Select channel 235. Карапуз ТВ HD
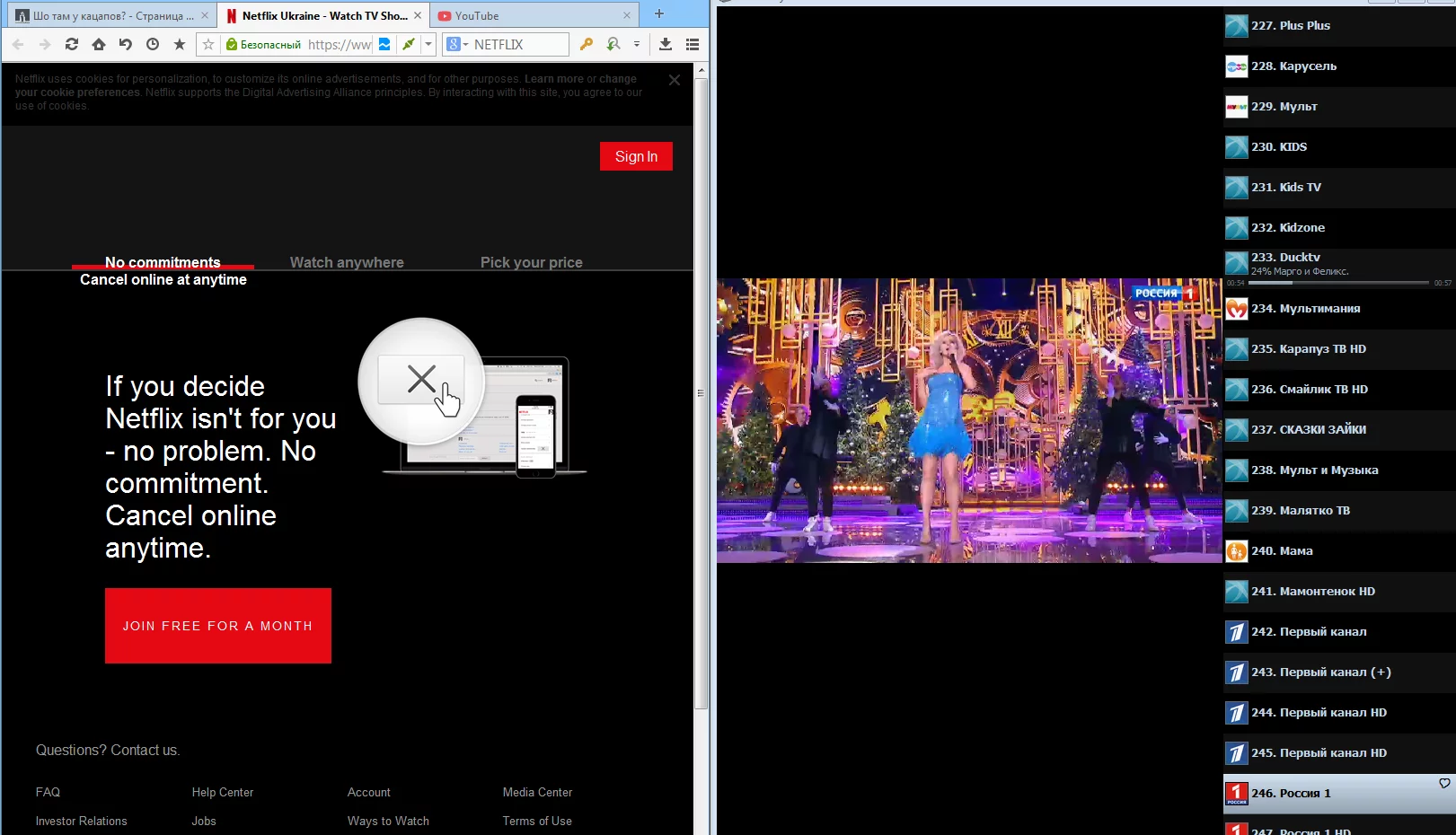1456x835 pixels. [x=1339, y=348]
